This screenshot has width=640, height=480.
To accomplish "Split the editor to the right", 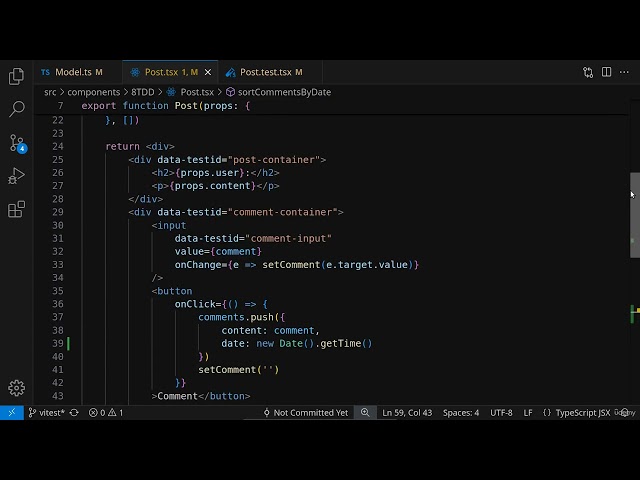I will tap(607, 72).
